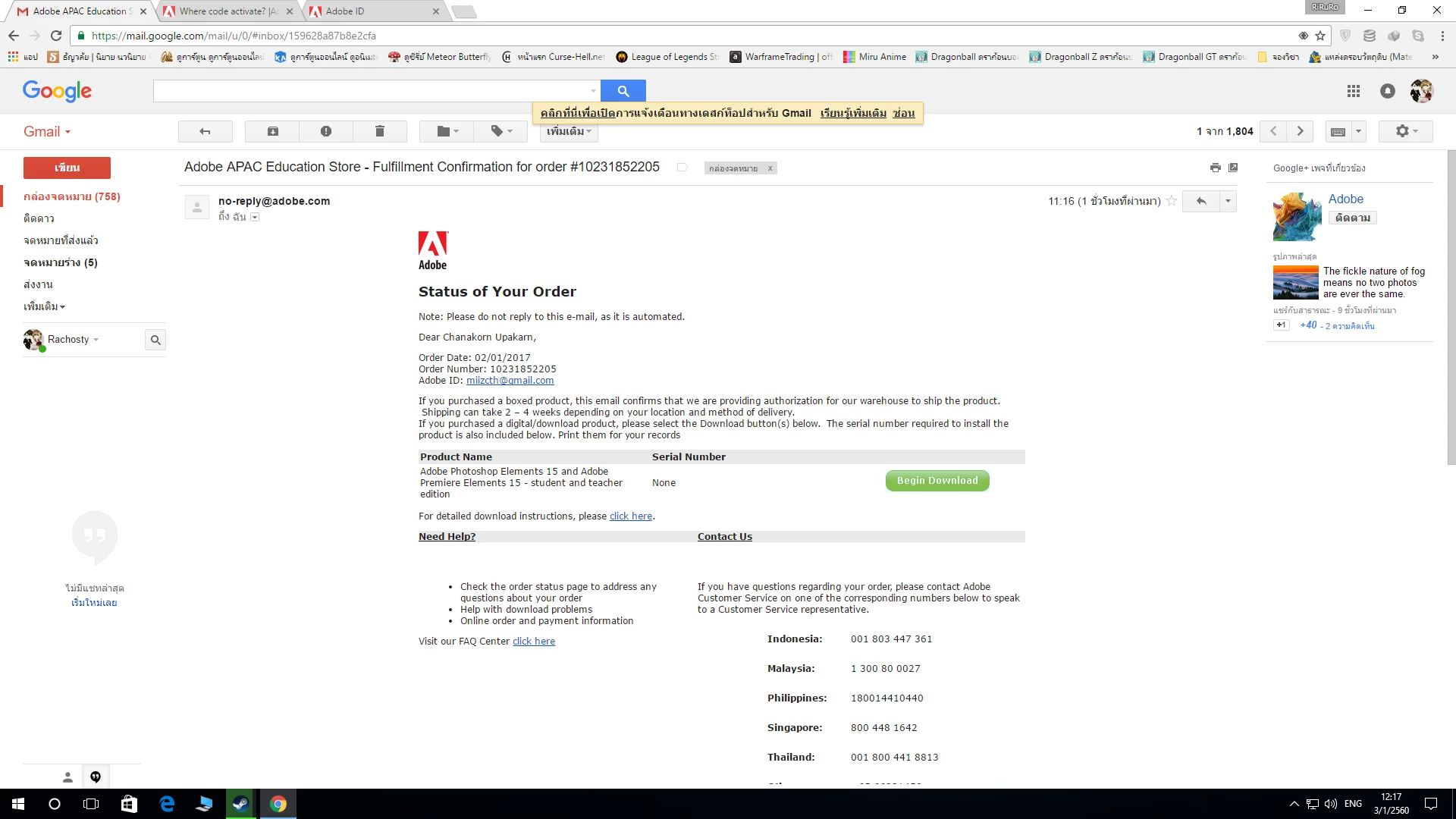Open the labels tag dropdown
The height and width of the screenshot is (819, 1456).
point(500,131)
